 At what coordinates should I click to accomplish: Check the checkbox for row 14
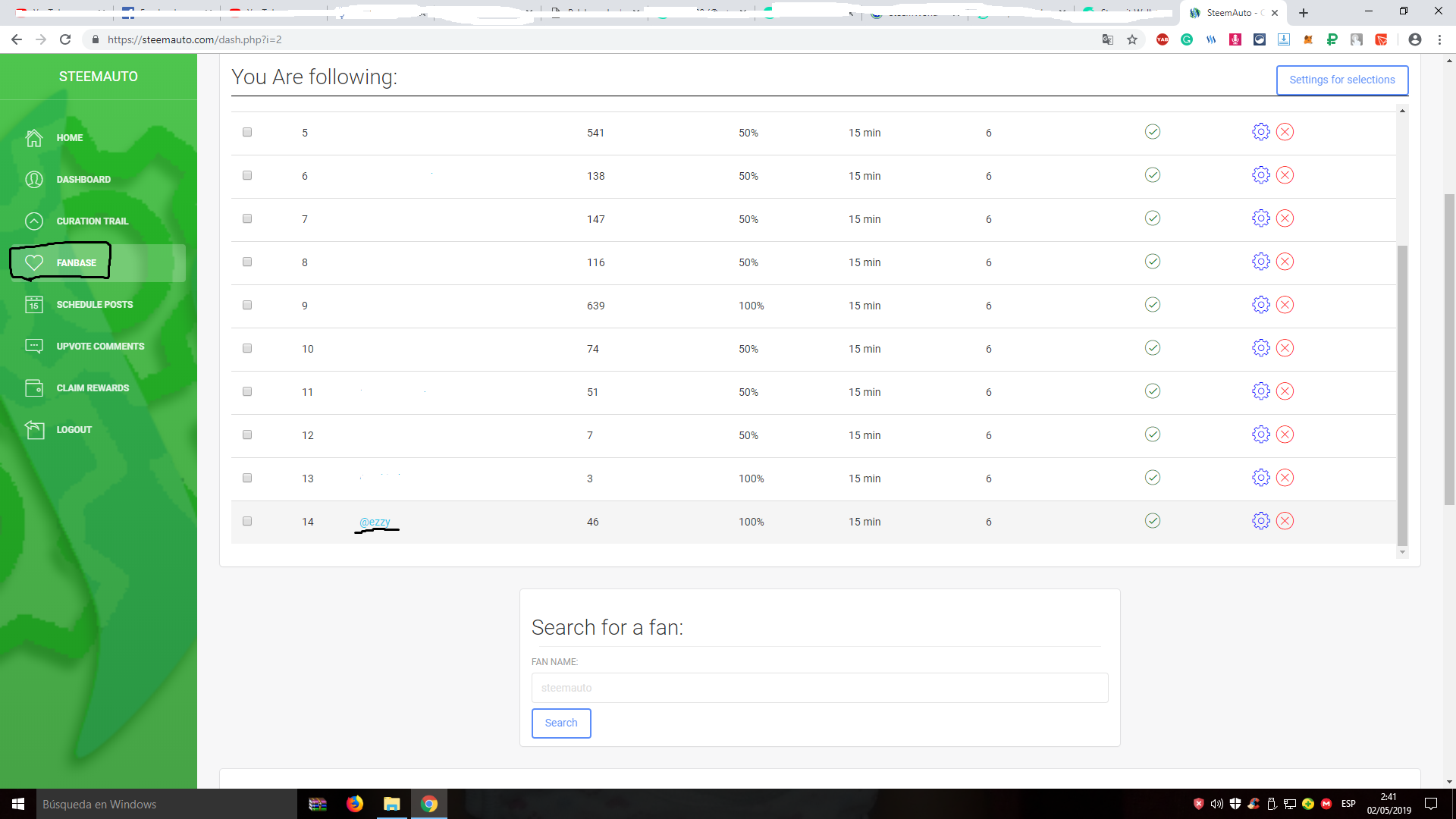[x=247, y=521]
